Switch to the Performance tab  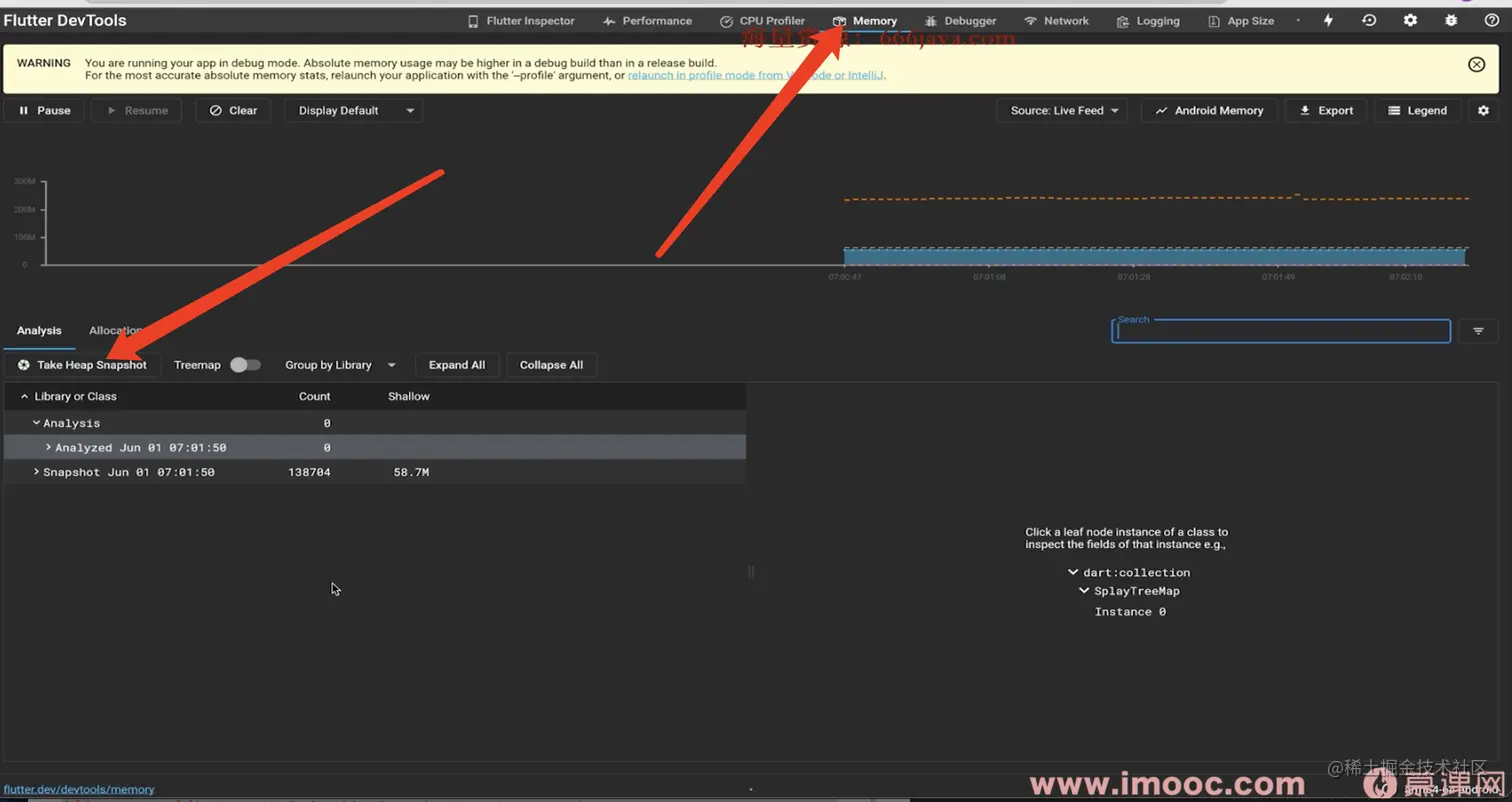647,20
